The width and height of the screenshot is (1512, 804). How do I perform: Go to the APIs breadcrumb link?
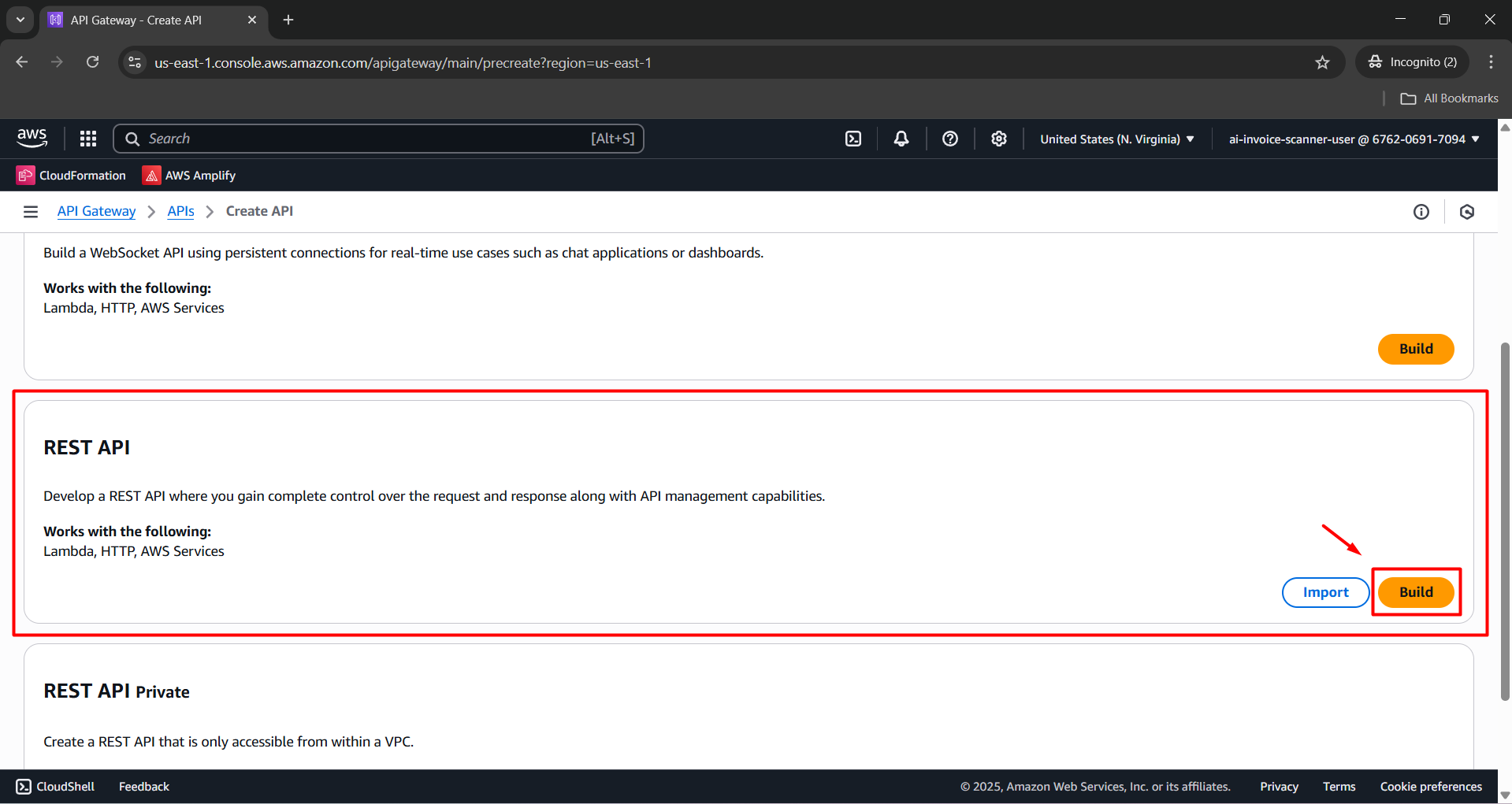[x=180, y=211]
